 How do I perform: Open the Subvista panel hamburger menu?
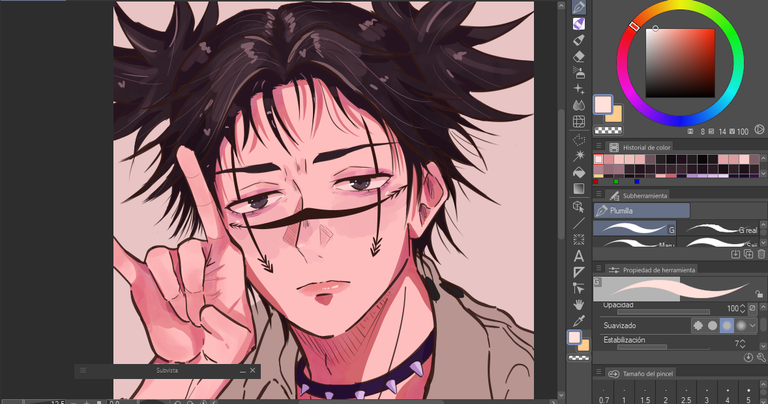(x=83, y=371)
